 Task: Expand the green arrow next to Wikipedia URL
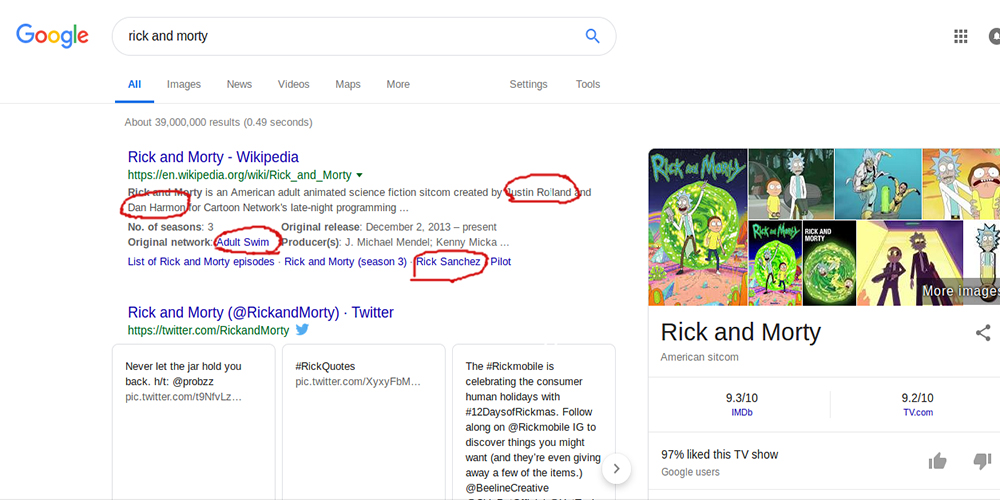point(359,175)
